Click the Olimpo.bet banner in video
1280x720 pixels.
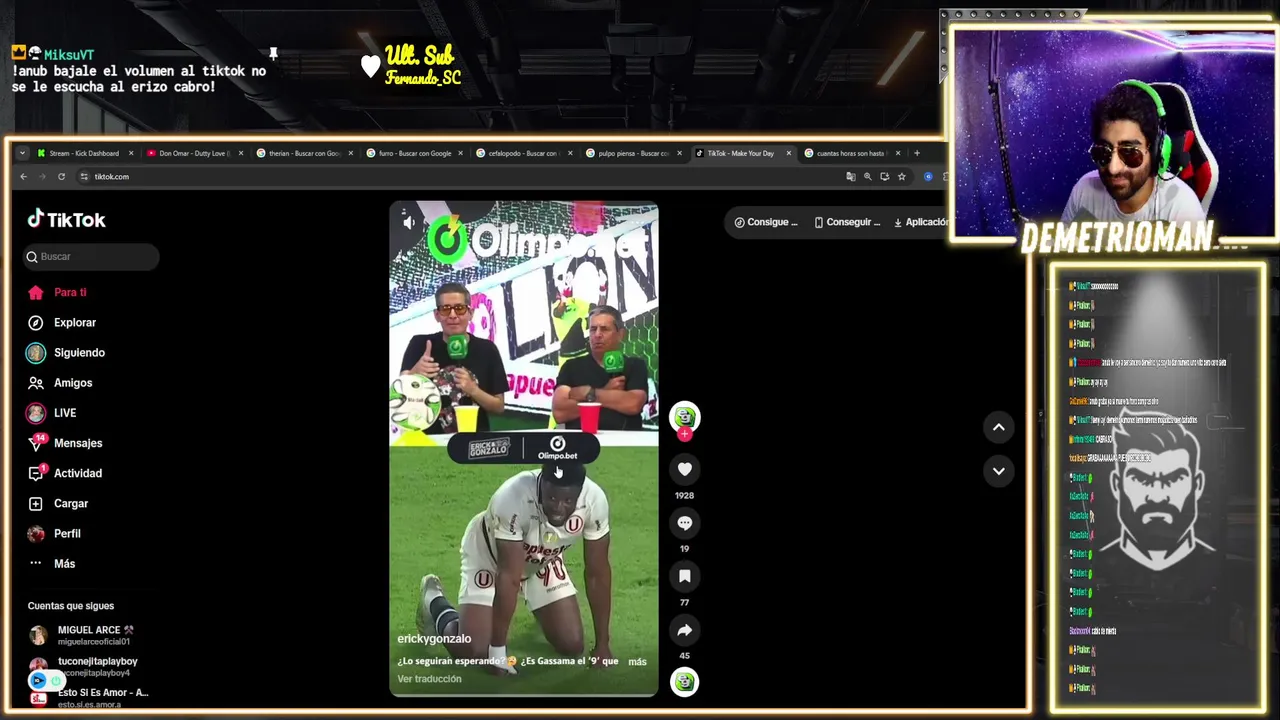(524, 448)
